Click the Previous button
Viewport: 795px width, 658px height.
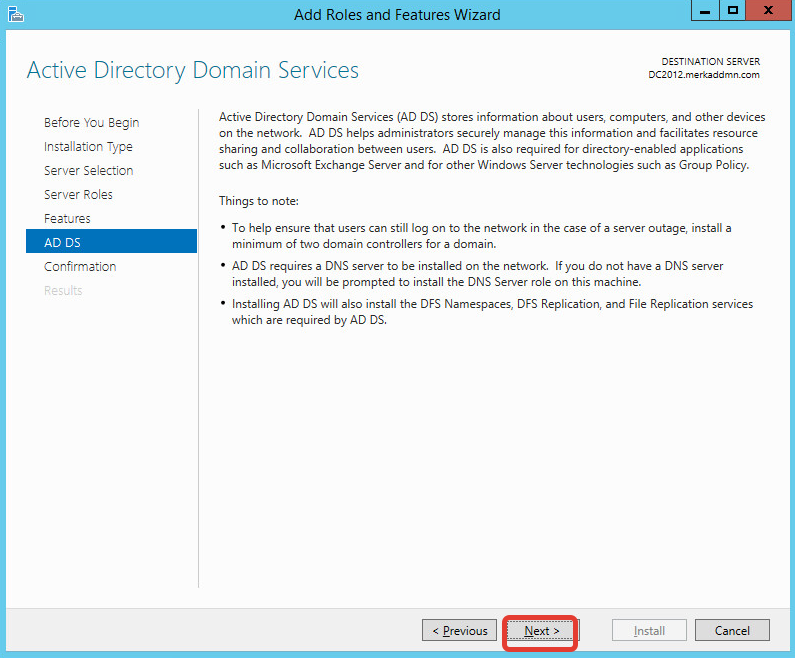pyautogui.click(x=459, y=630)
